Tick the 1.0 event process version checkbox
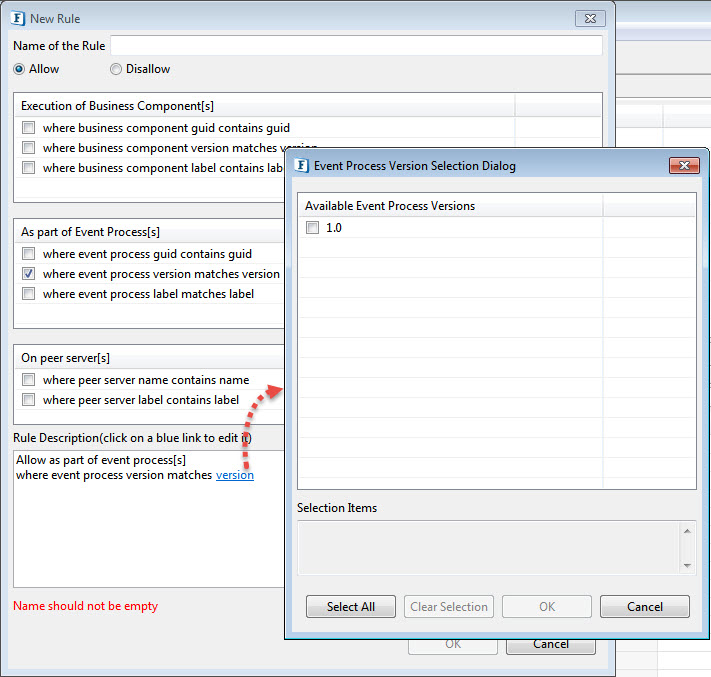Screen dimensions: 711x677 tap(312, 227)
